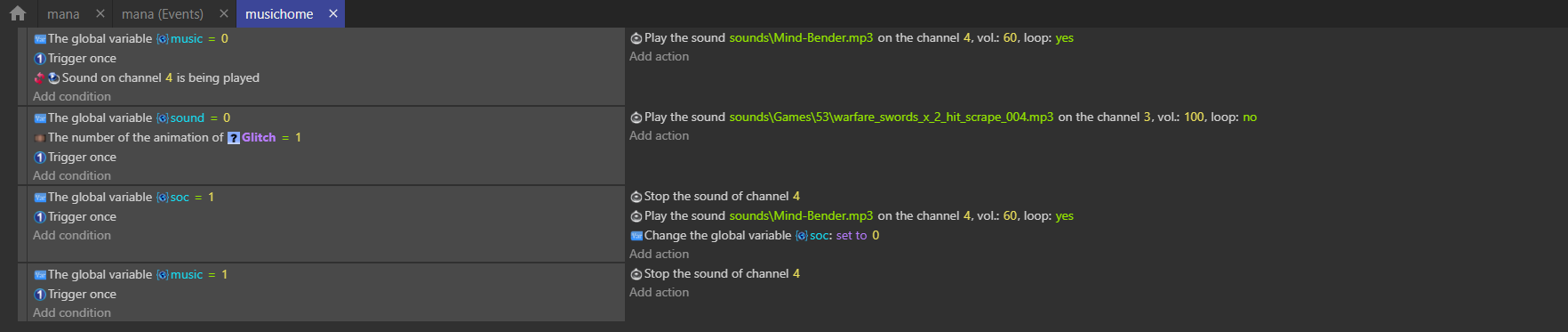Click the sound channel 4 being played icon
Screen dimensions: 1568x332
[x=53, y=78]
